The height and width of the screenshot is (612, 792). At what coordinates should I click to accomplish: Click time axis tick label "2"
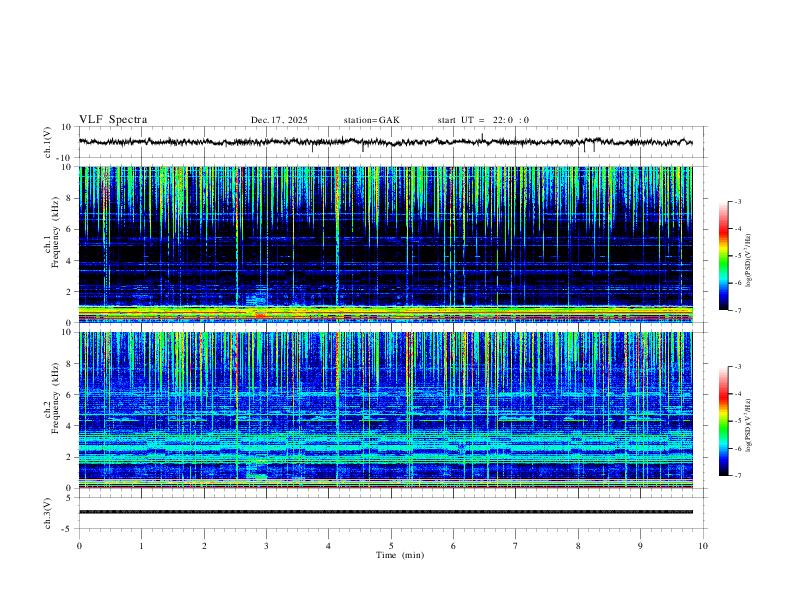[x=204, y=546]
